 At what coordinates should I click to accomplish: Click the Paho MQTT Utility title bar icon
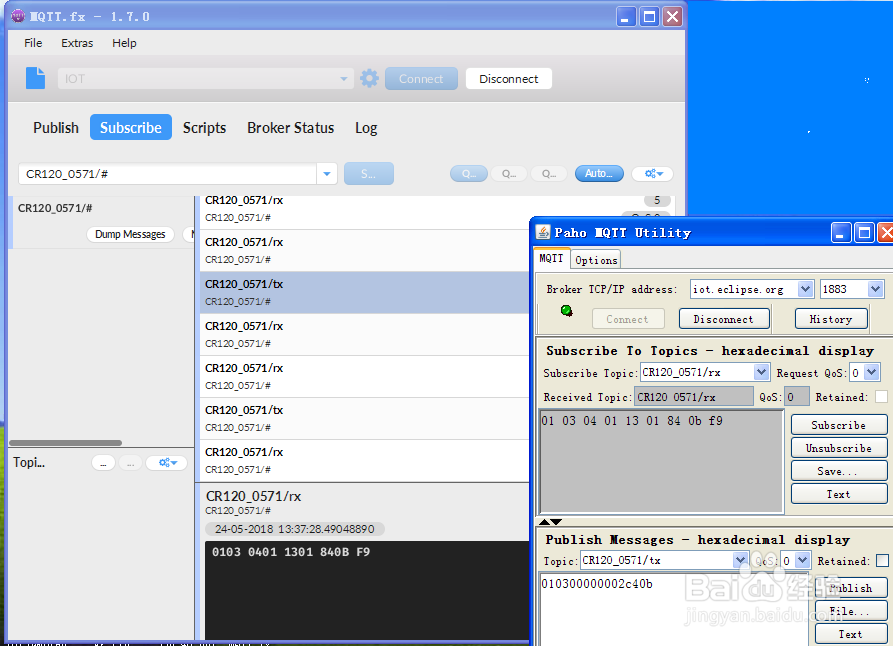coord(541,232)
